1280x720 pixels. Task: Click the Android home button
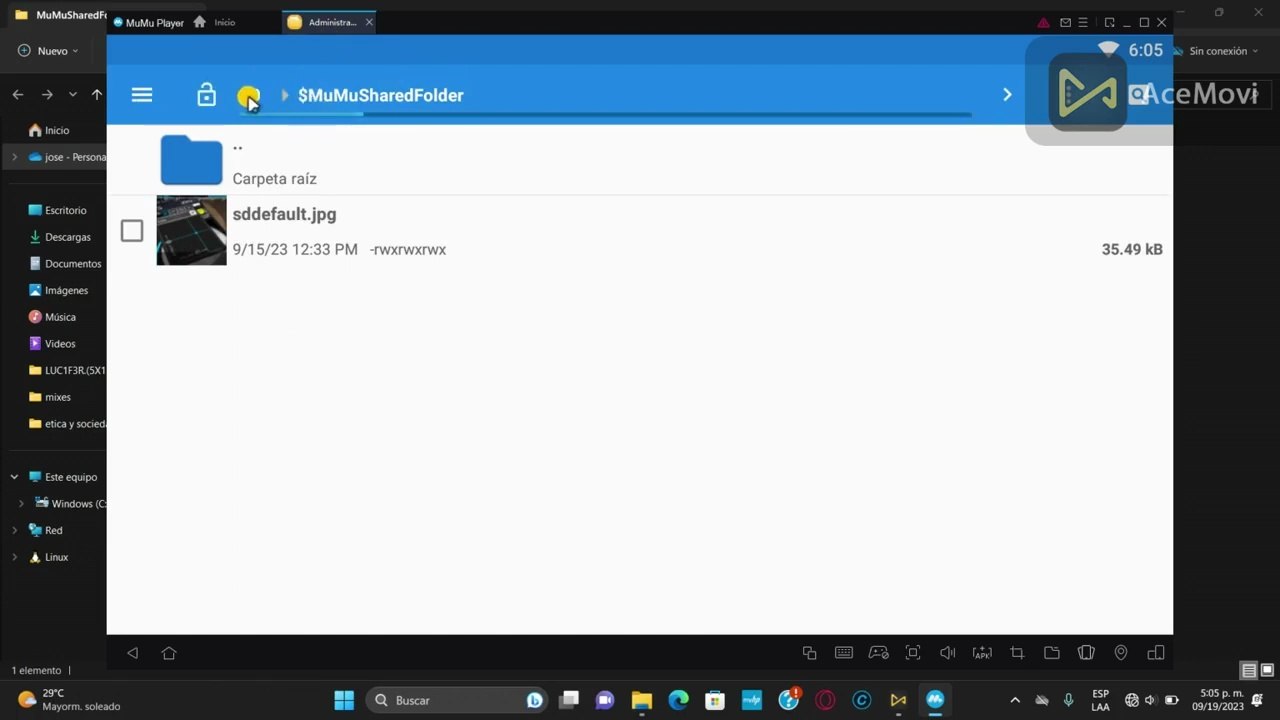pos(169,653)
